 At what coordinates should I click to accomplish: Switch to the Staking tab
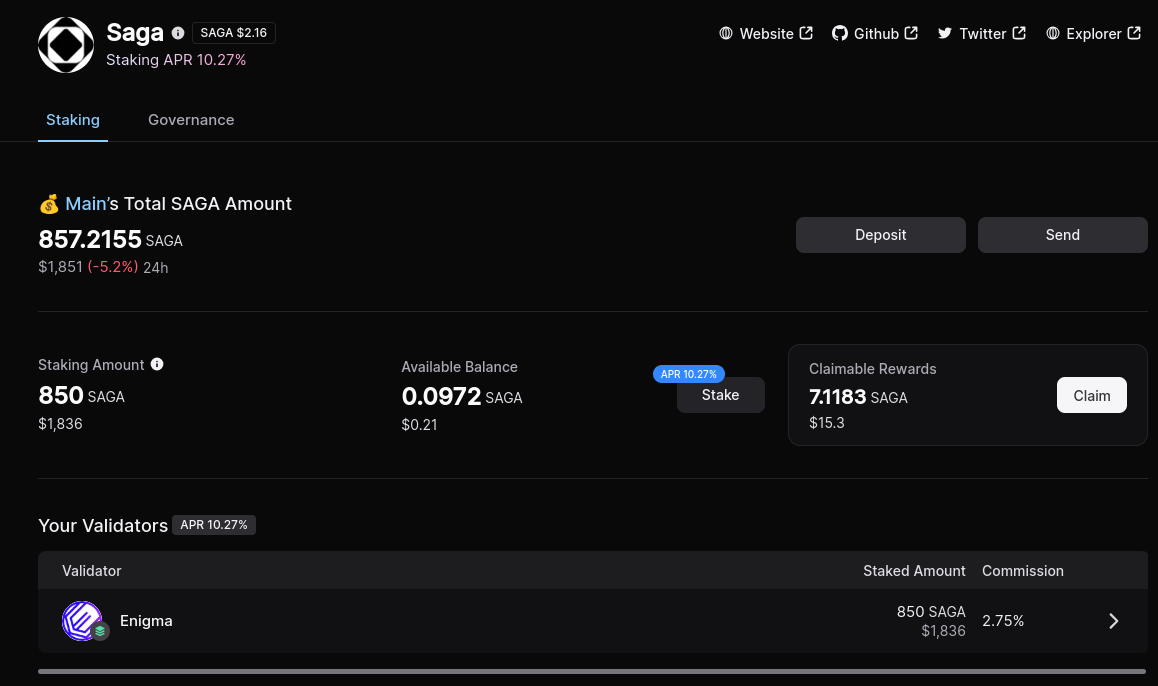coord(72,120)
